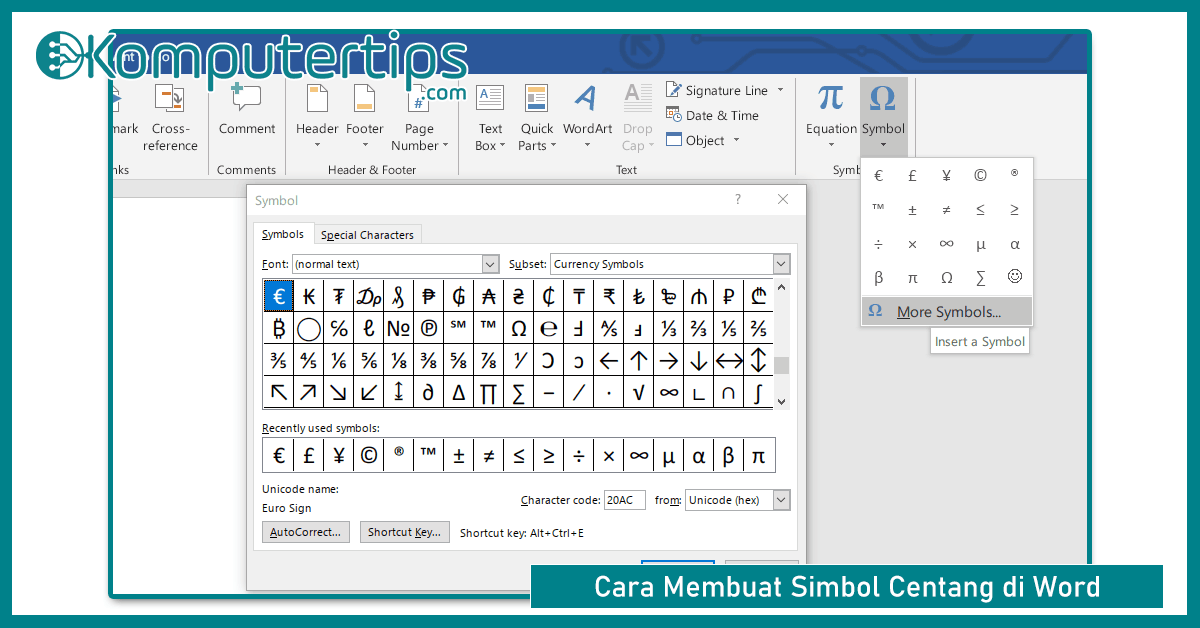The width and height of the screenshot is (1200, 628).
Task: Insert Omega from Symbol dropdown
Action: pos(946,278)
